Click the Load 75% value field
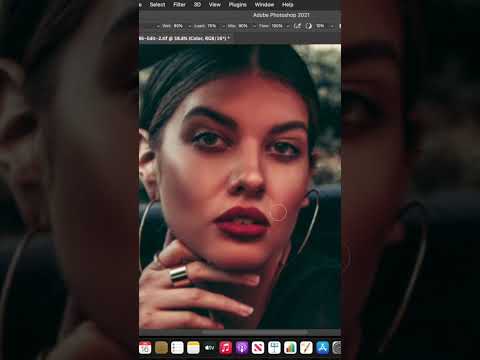 click(x=212, y=26)
